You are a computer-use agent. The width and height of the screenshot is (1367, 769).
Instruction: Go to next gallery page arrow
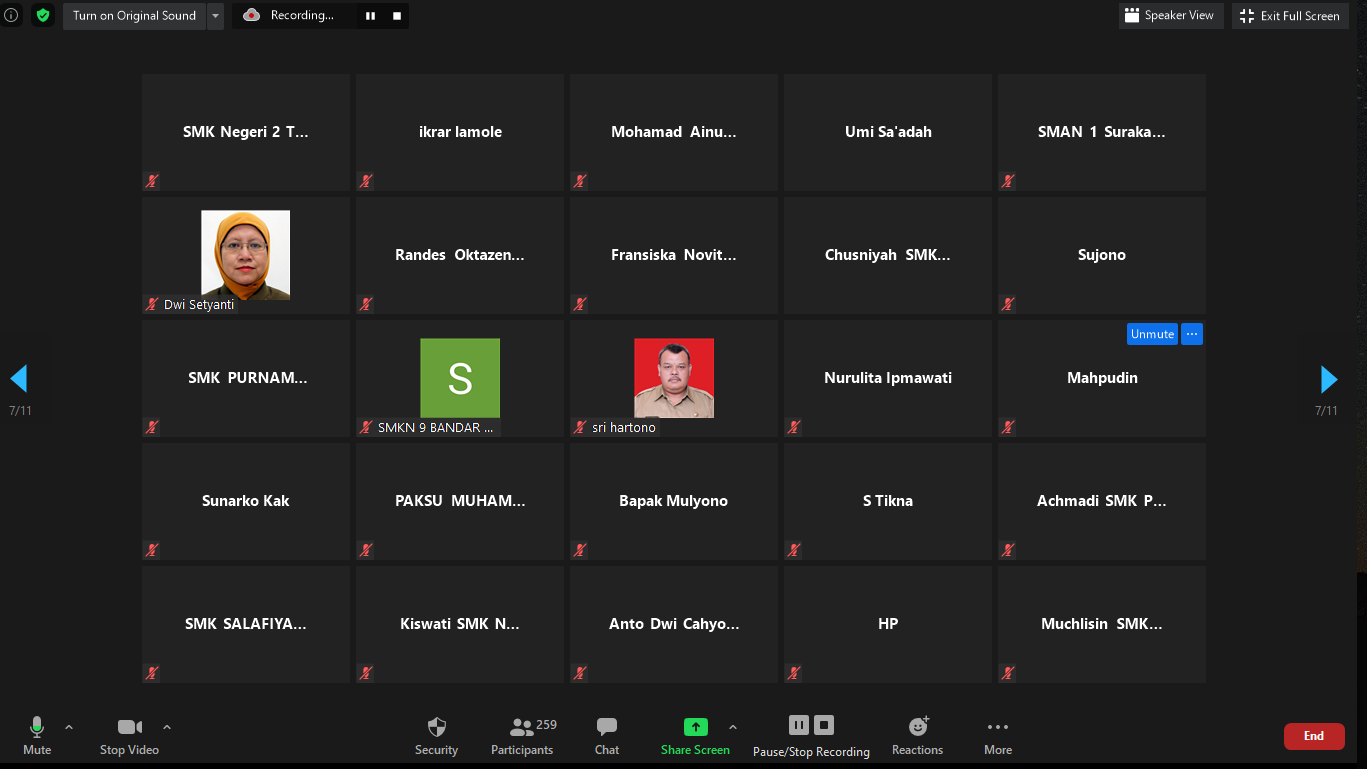tap(1328, 379)
